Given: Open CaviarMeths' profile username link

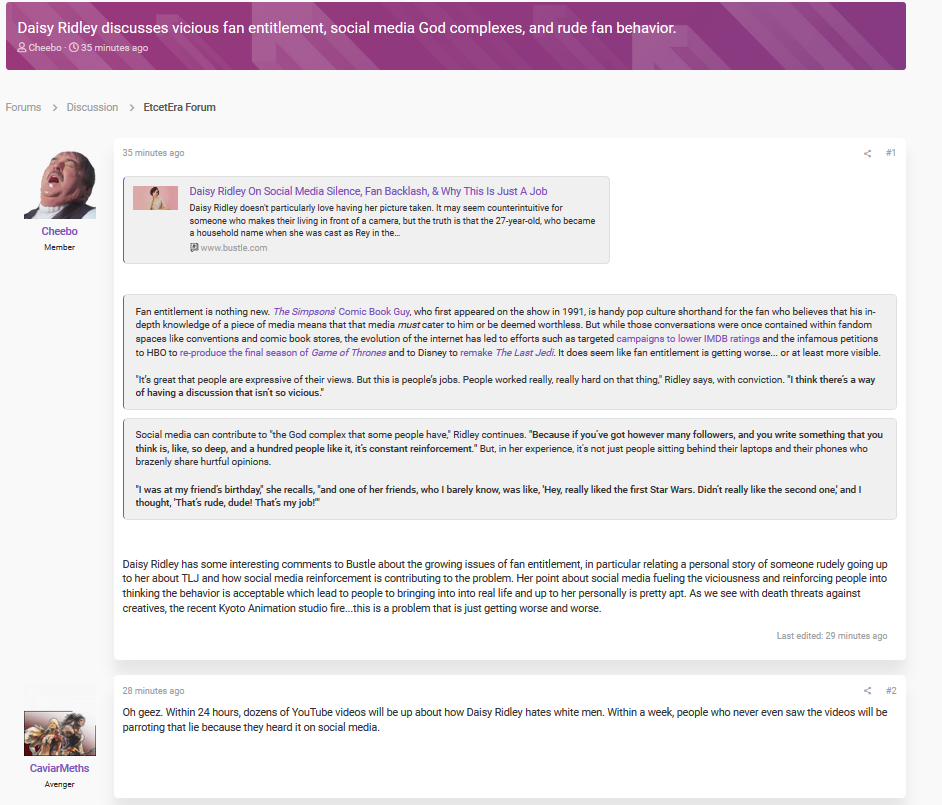Looking at the screenshot, I should click(59, 768).
